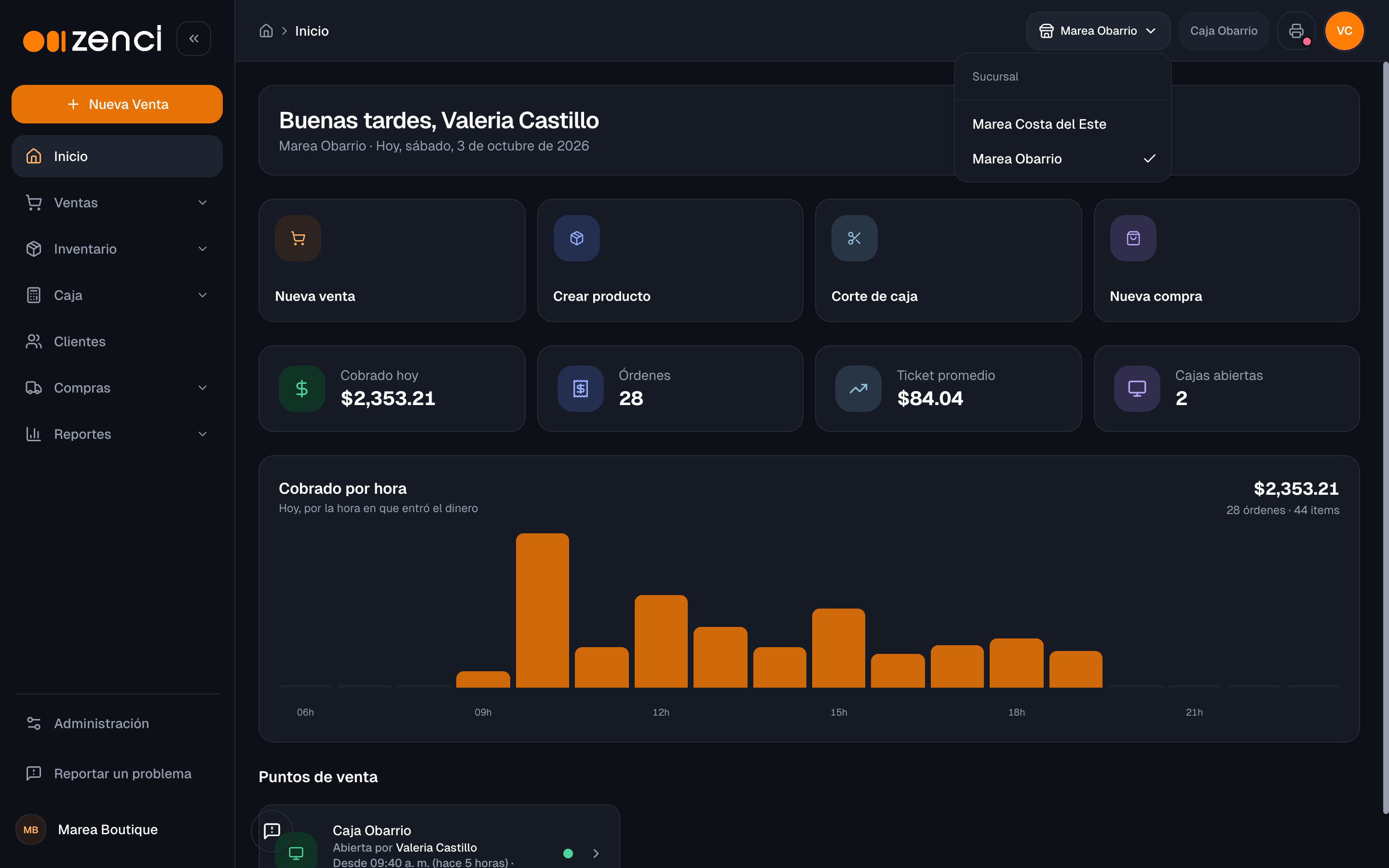
Task: Expand the Reportes menu chevron
Action: tap(203, 434)
